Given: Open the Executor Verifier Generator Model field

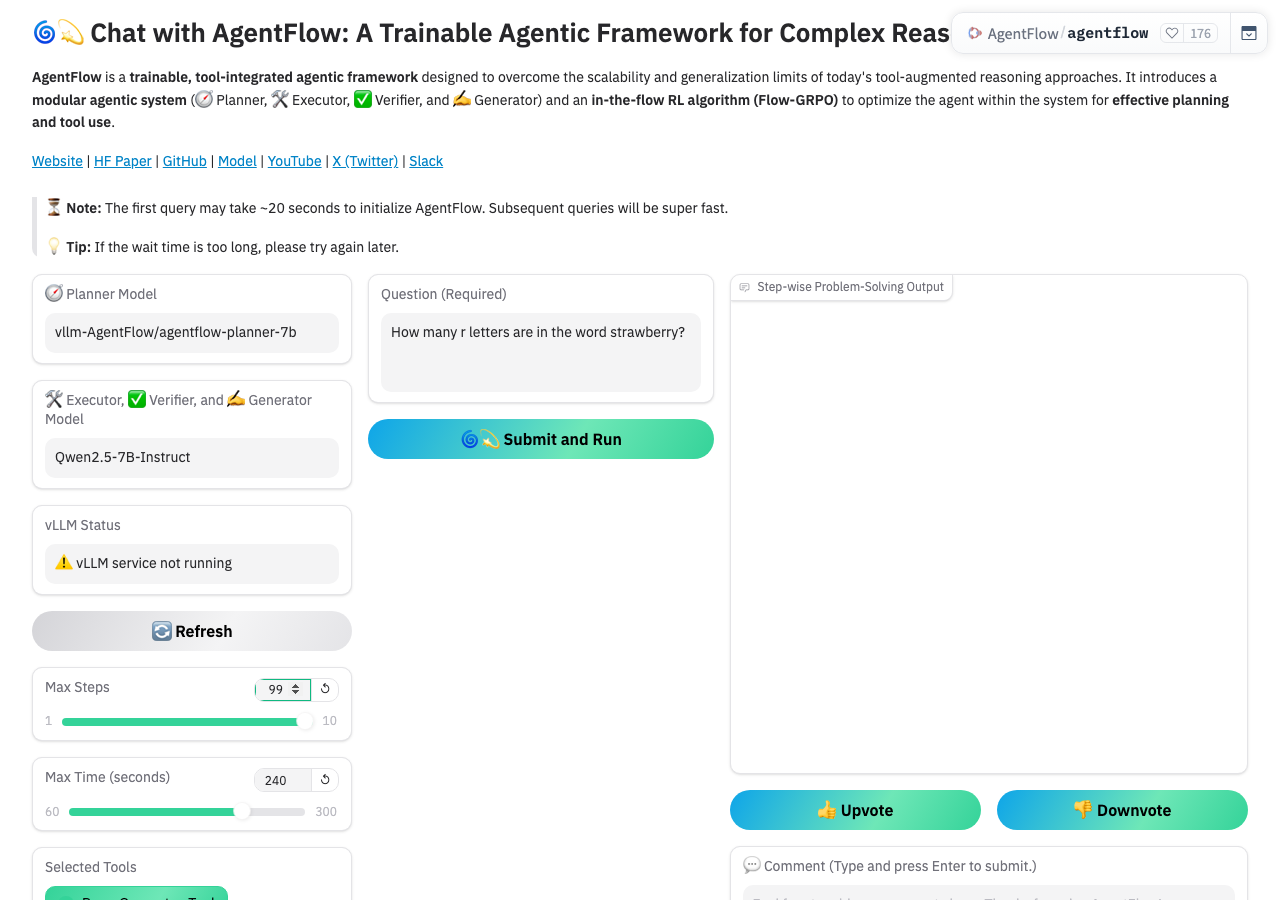Looking at the screenshot, I should pos(192,457).
